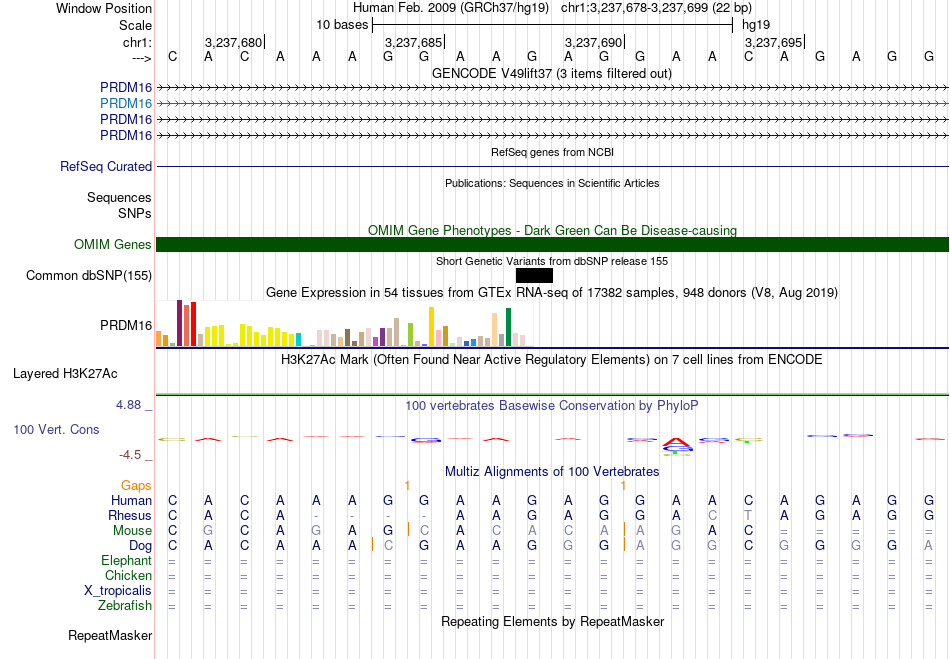Click the 100 Vert. Cons track label
Screen dimensions: 950x659
click(x=56, y=429)
